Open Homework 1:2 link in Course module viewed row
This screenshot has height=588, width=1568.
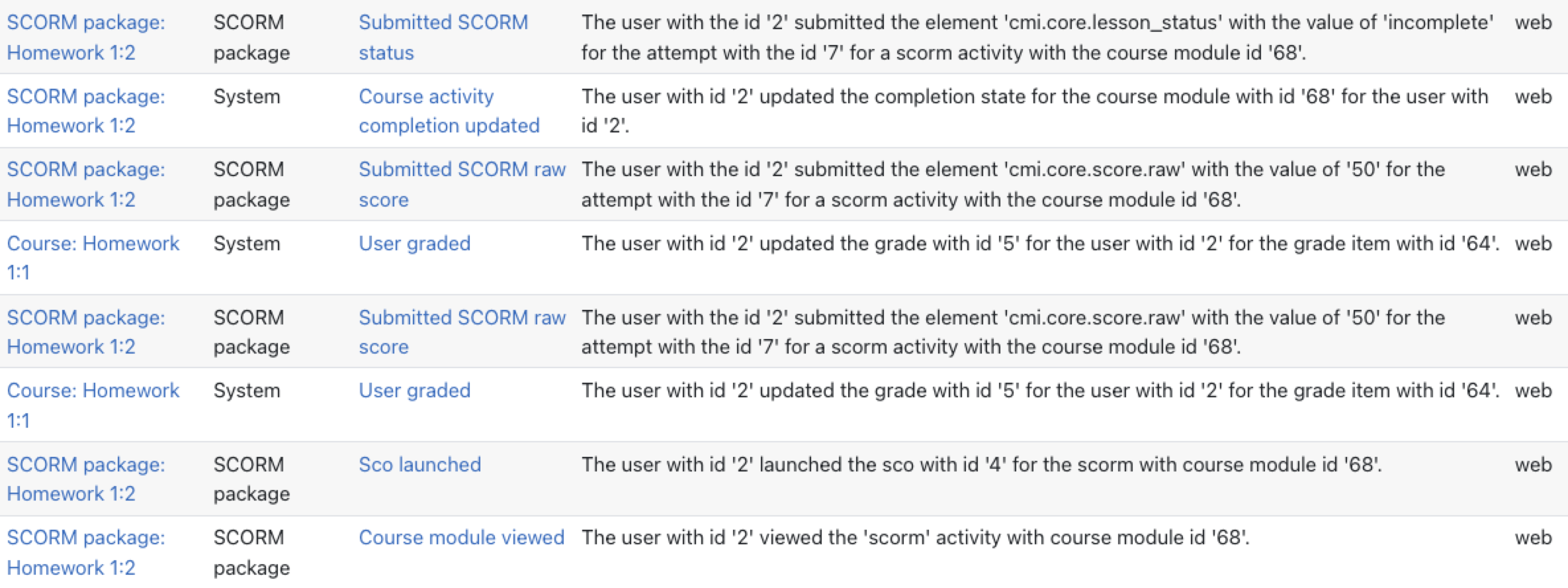(86, 552)
